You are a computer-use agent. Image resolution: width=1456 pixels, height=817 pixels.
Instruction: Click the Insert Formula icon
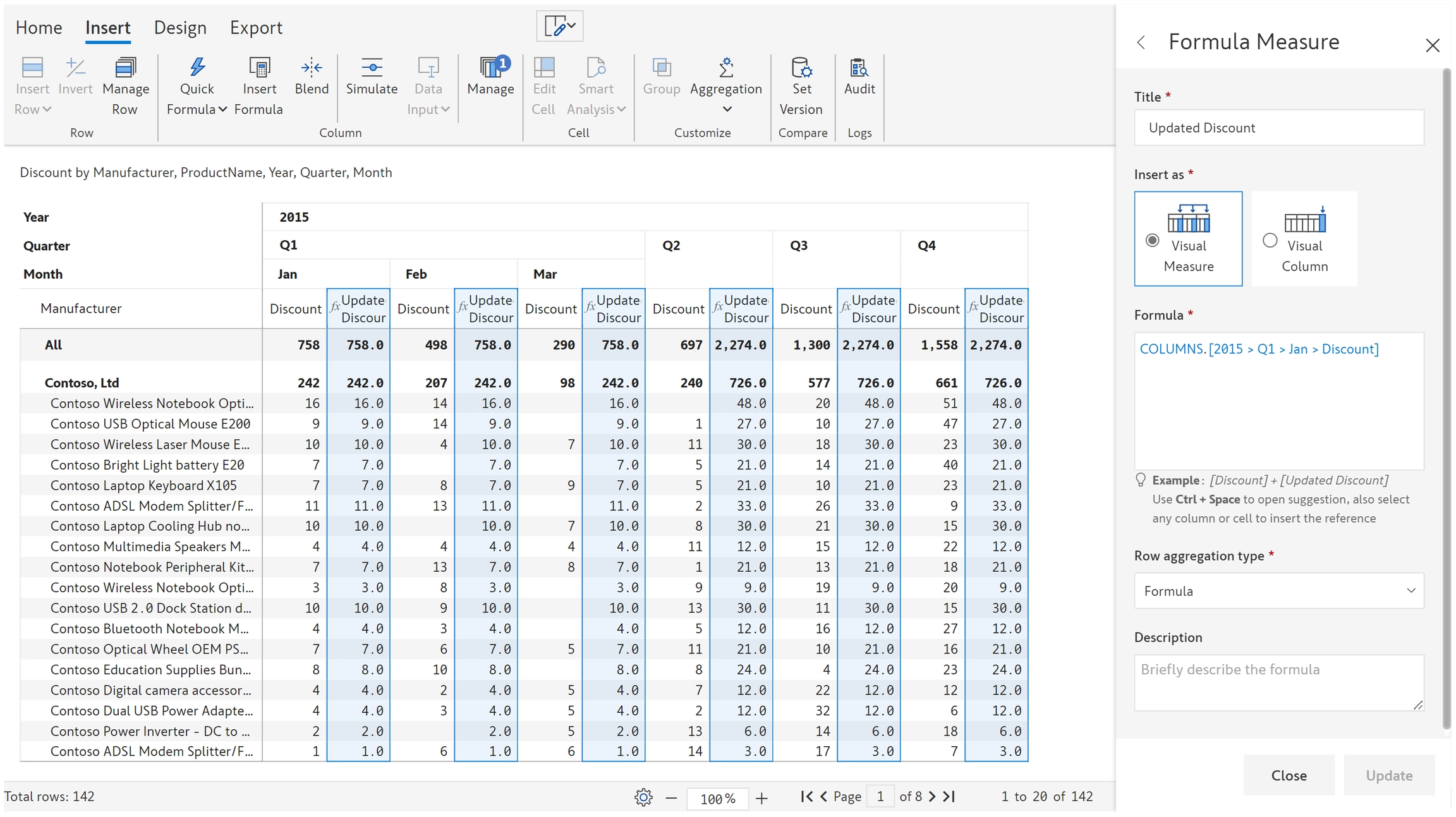click(259, 68)
